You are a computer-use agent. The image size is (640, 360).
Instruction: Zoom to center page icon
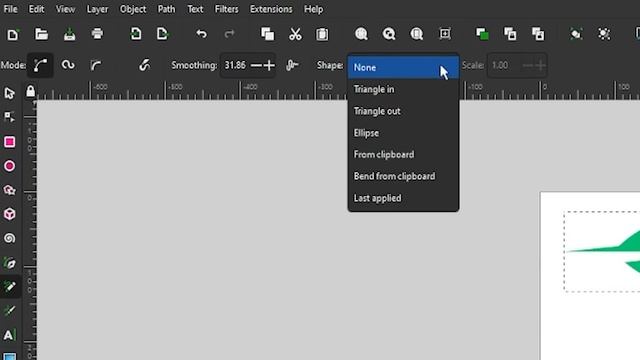click(445, 33)
